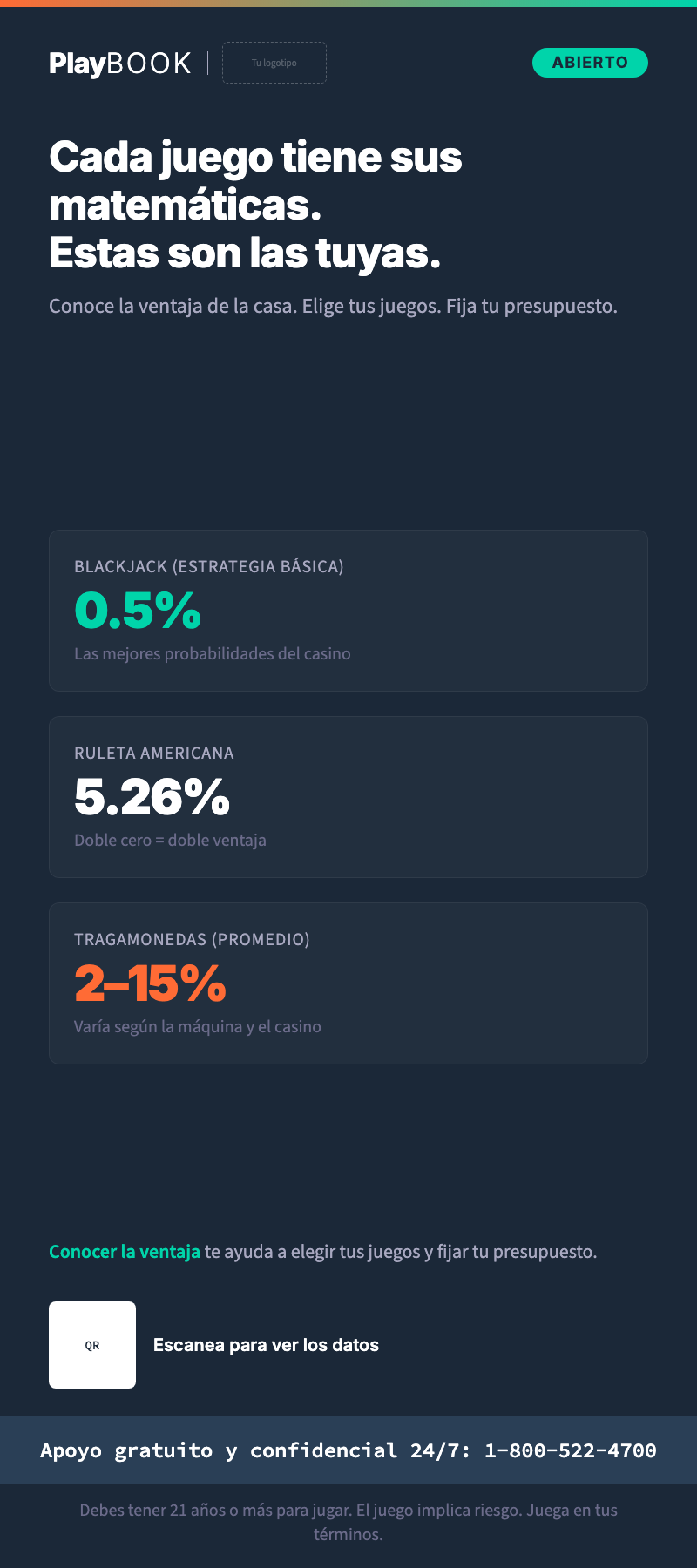Image resolution: width=697 pixels, height=1568 pixels.
Task: Select the Blackjack estrategia básica card
Action: pyautogui.click(x=348, y=611)
